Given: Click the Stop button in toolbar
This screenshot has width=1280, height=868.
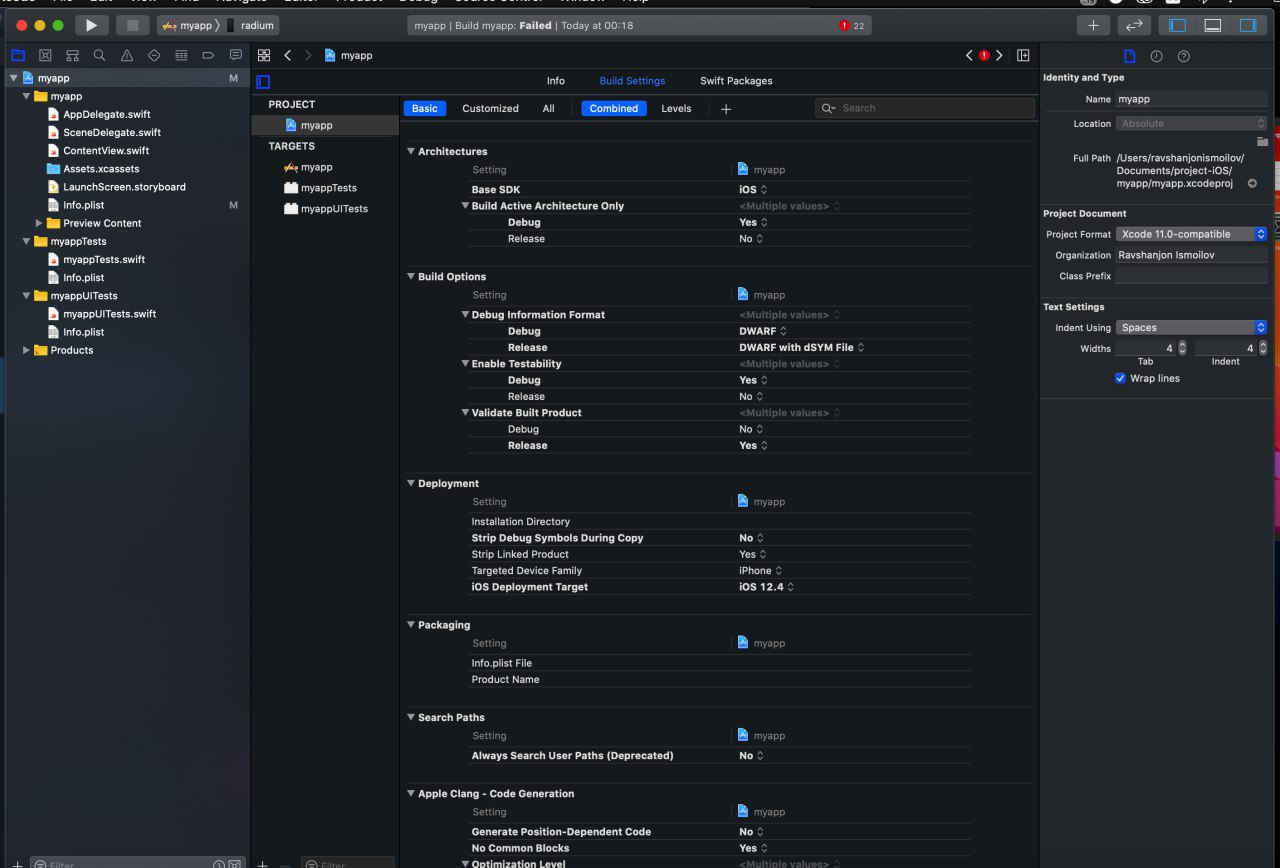Looking at the screenshot, I should point(132,25).
